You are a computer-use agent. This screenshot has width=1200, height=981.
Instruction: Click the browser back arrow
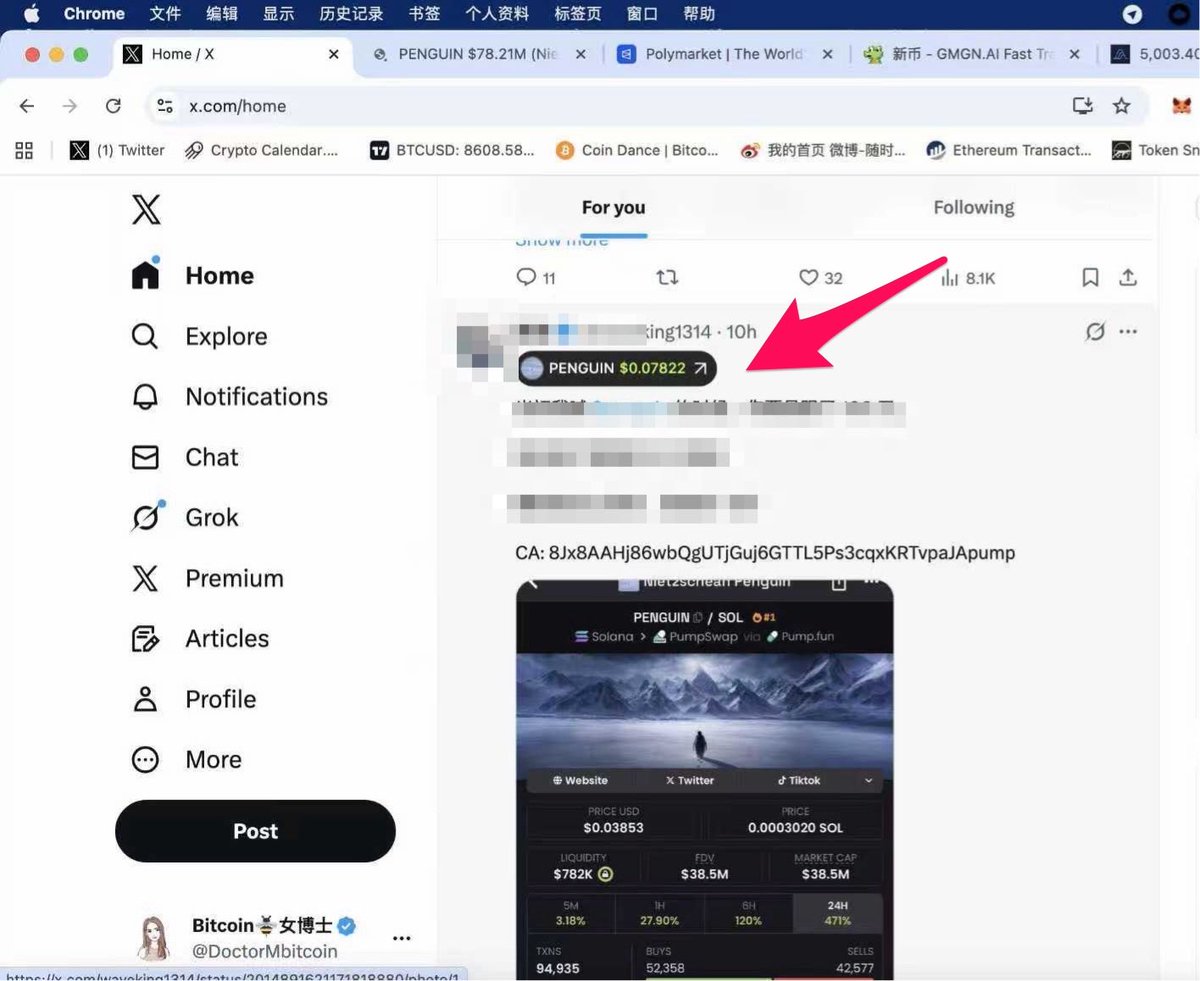pos(27,106)
